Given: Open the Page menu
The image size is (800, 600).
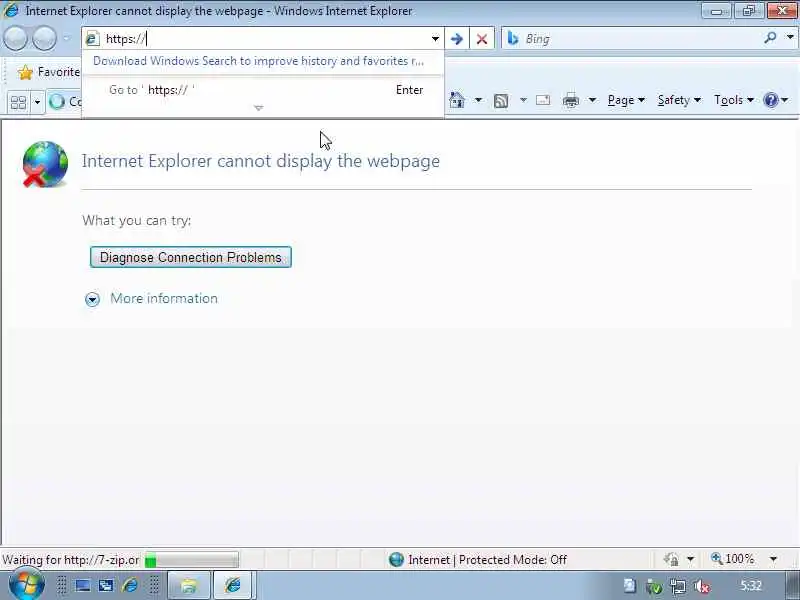Looking at the screenshot, I should click(626, 100).
